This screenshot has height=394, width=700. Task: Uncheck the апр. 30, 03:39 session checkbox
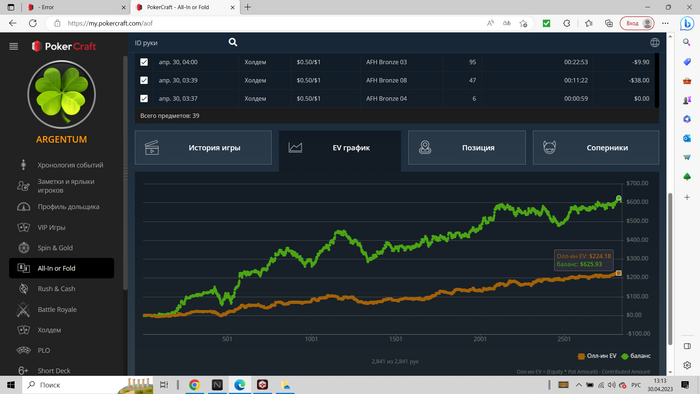pyautogui.click(x=144, y=80)
